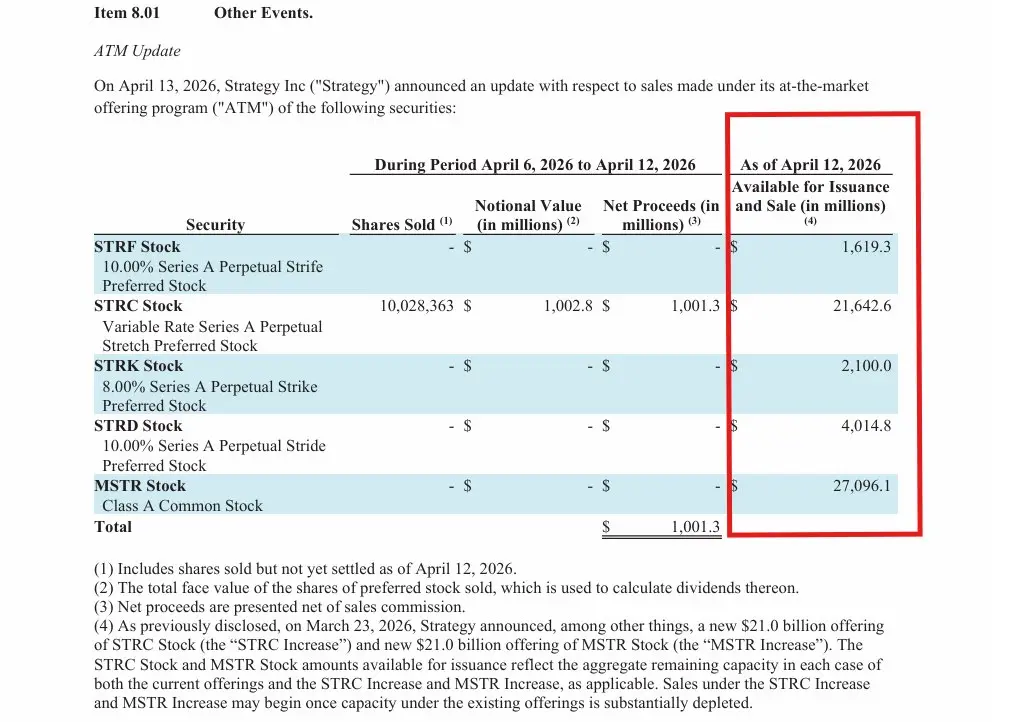This screenshot has width=1017, height=722.
Task: Click MSTR available amount '27,096.1'
Action: click(862, 486)
